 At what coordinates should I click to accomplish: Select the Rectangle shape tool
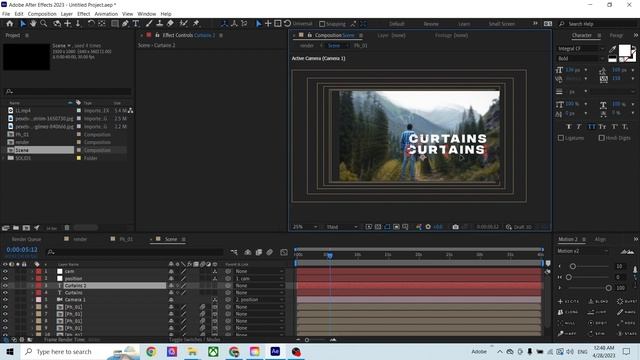click(x=115, y=24)
